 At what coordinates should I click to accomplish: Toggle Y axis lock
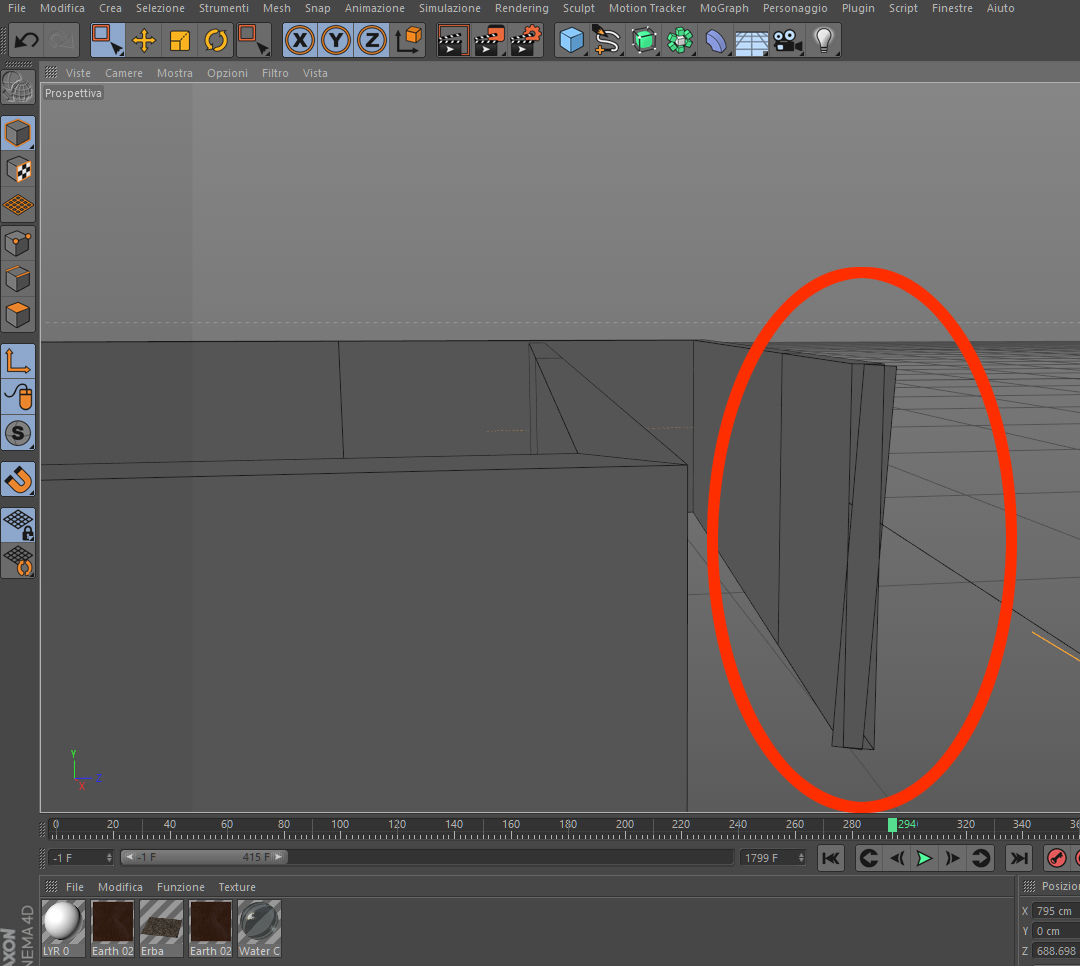tap(335, 40)
